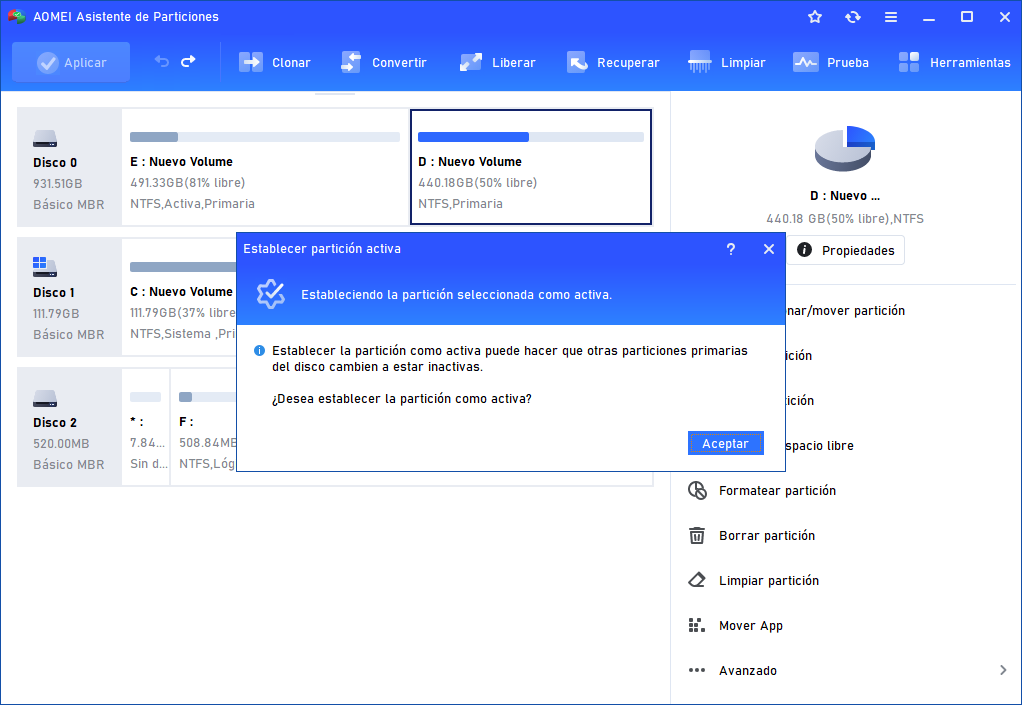1022x705 pixels.
Task: Click the Clonar arrow icon
Action: tap(251, 62)
